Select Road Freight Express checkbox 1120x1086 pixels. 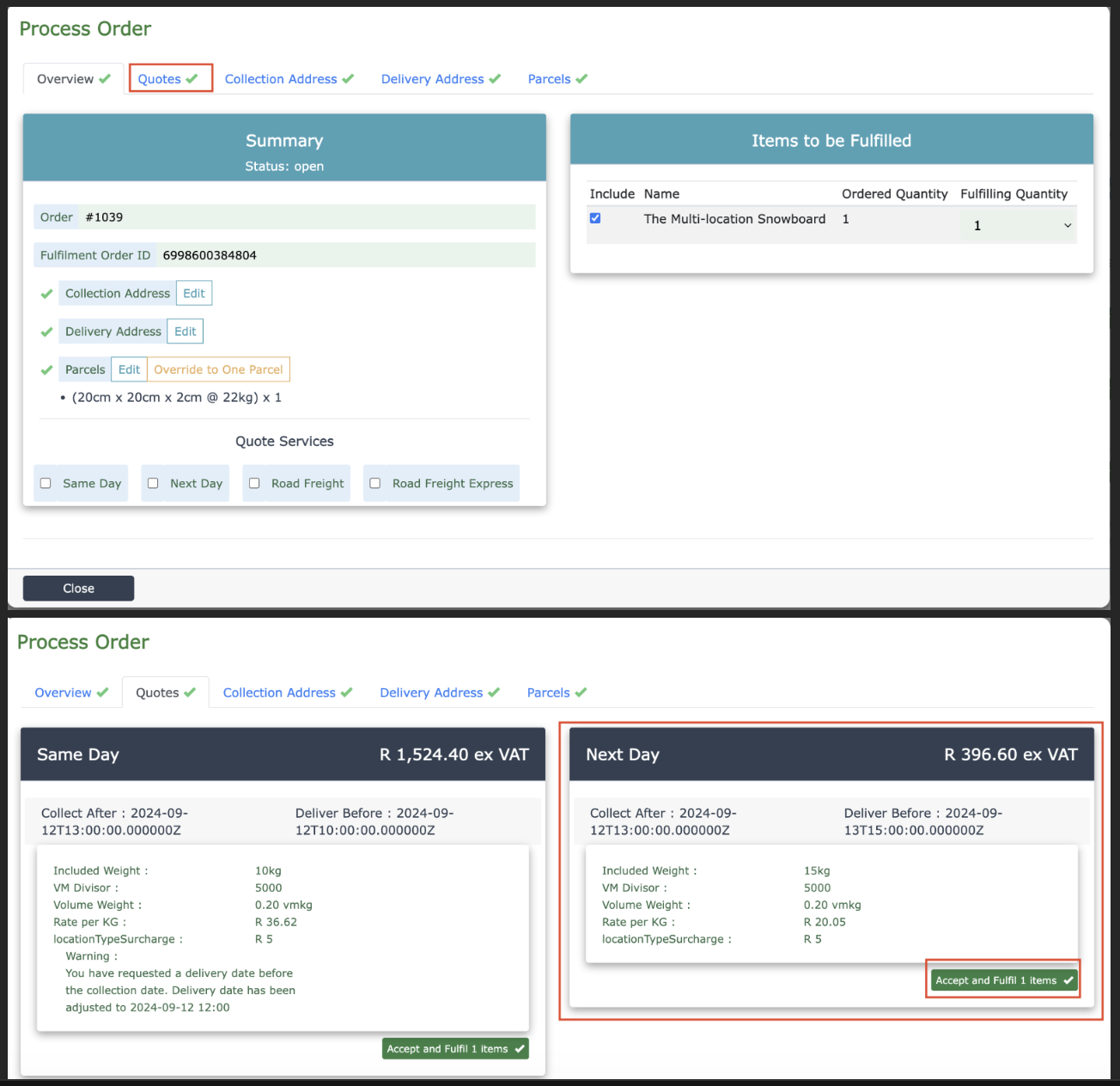click(x=375, y=484)
